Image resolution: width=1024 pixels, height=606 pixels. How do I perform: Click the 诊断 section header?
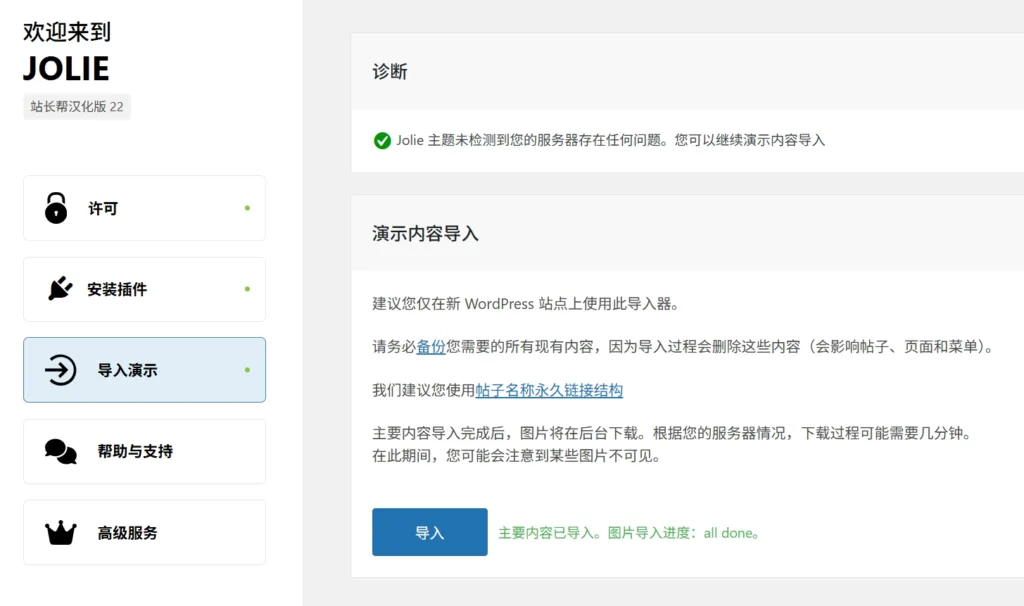click(390, 72)
